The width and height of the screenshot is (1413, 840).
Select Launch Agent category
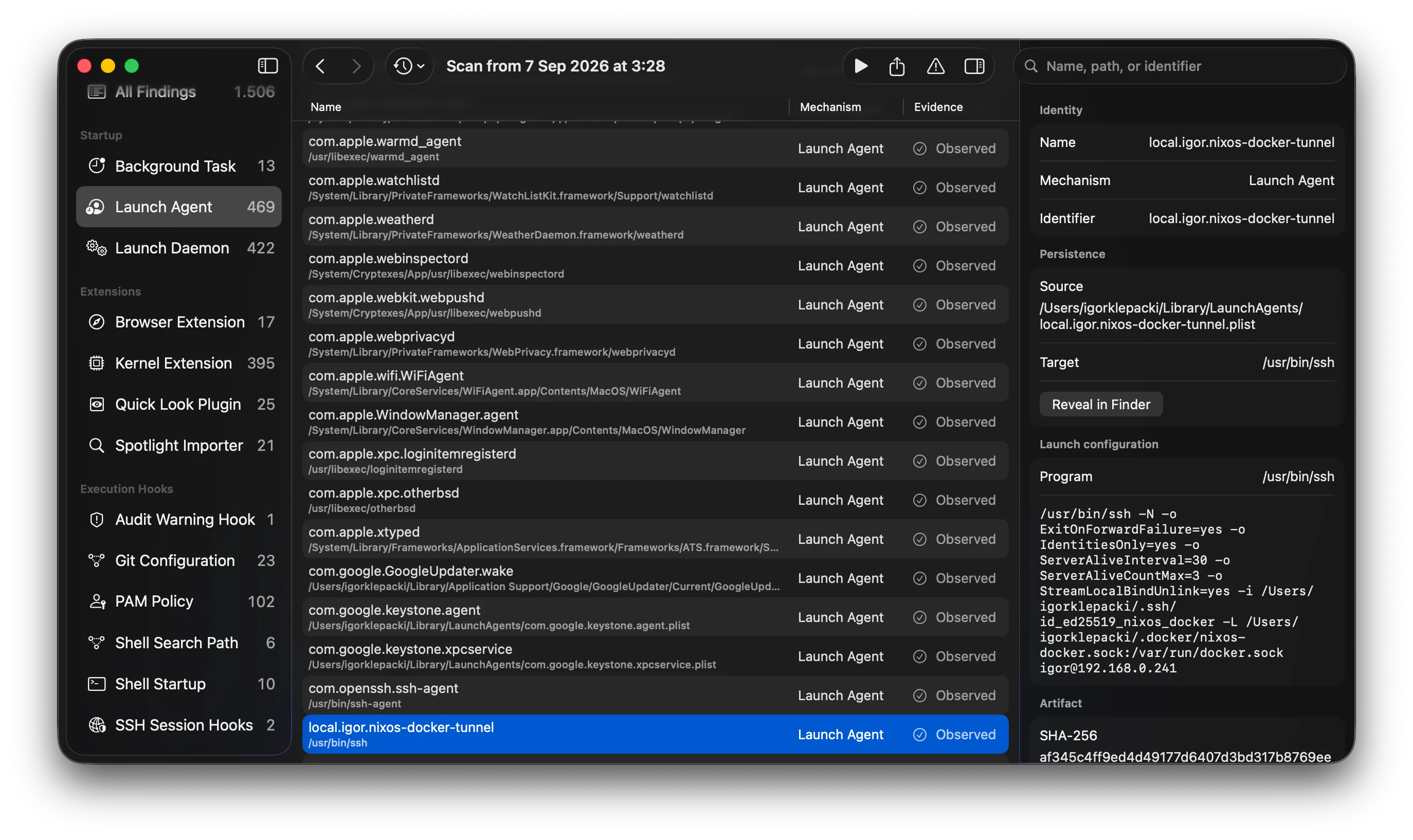tap(179, 207)
